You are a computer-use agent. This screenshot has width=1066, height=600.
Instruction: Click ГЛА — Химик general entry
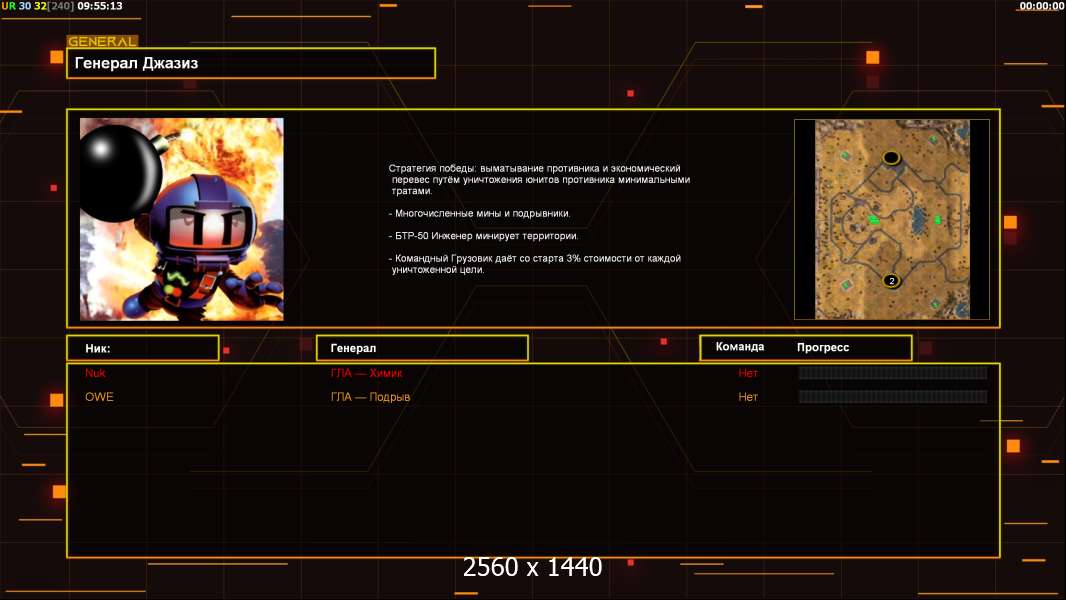[366, 373]
